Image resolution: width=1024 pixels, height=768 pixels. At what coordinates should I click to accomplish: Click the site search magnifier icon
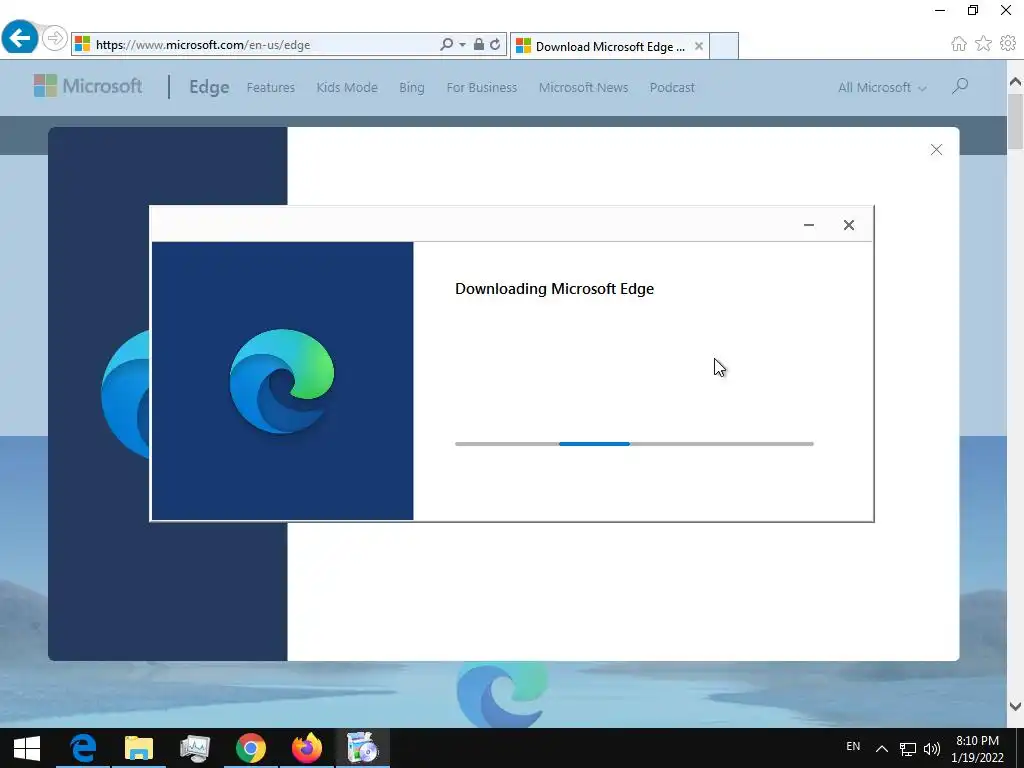click(959, 86)
